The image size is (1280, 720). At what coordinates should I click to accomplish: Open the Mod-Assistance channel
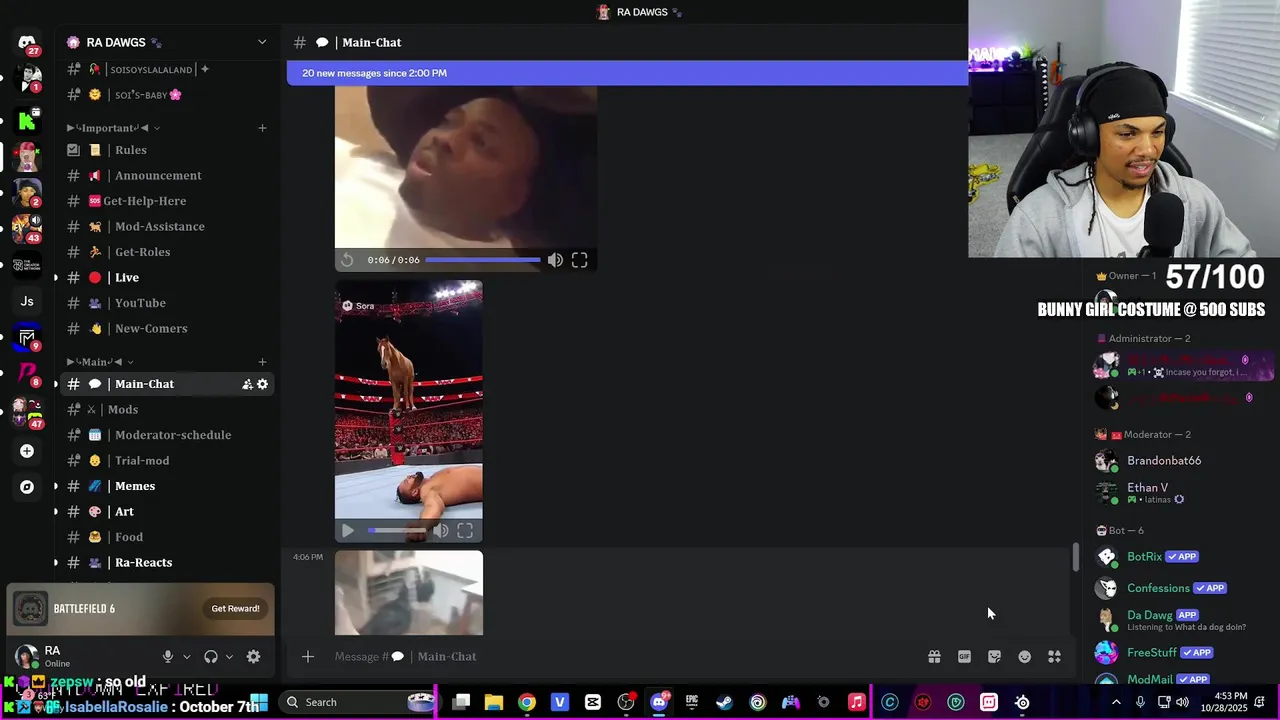click(x=168, y=227)
